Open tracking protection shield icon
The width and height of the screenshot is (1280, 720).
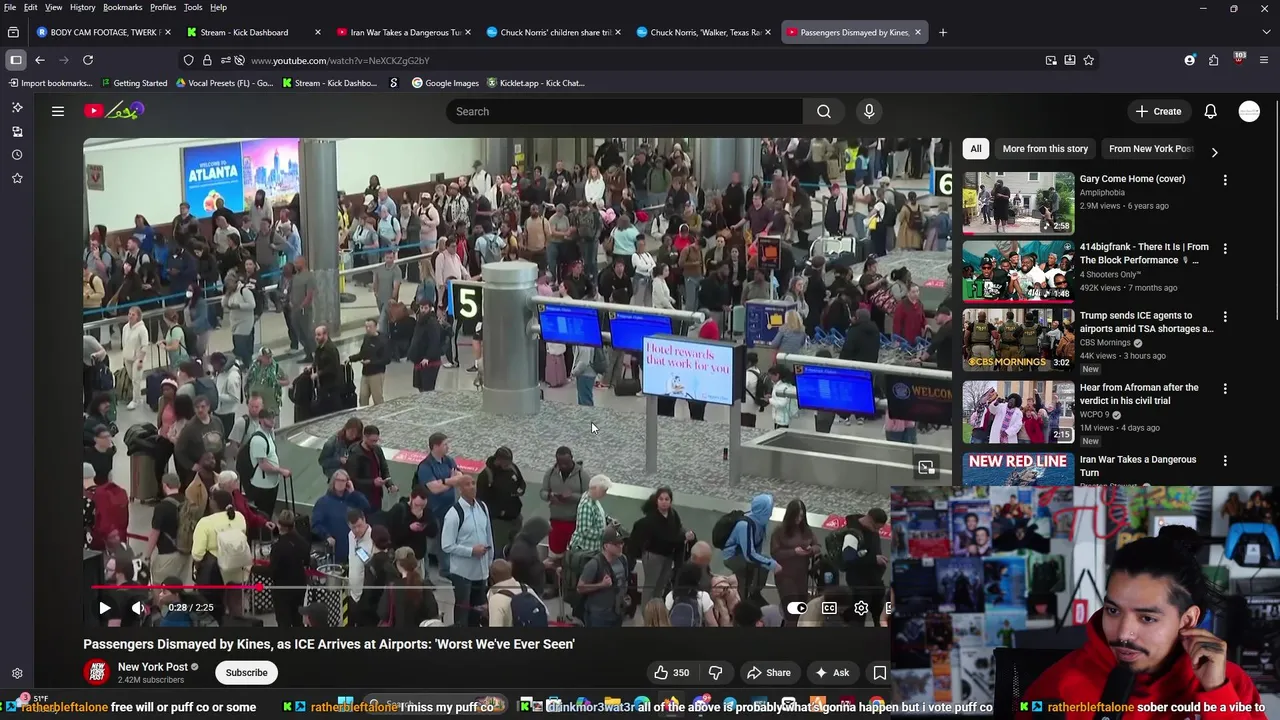(x=189, y=60)
